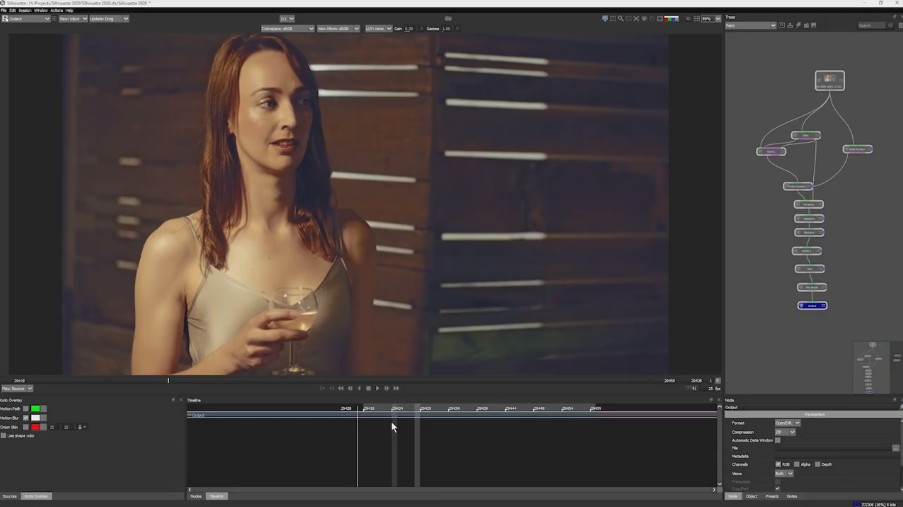Click the crossed-arrows fit viewer icon
Viewport: 903px width, 507px height.
click(x=636, y=18)
